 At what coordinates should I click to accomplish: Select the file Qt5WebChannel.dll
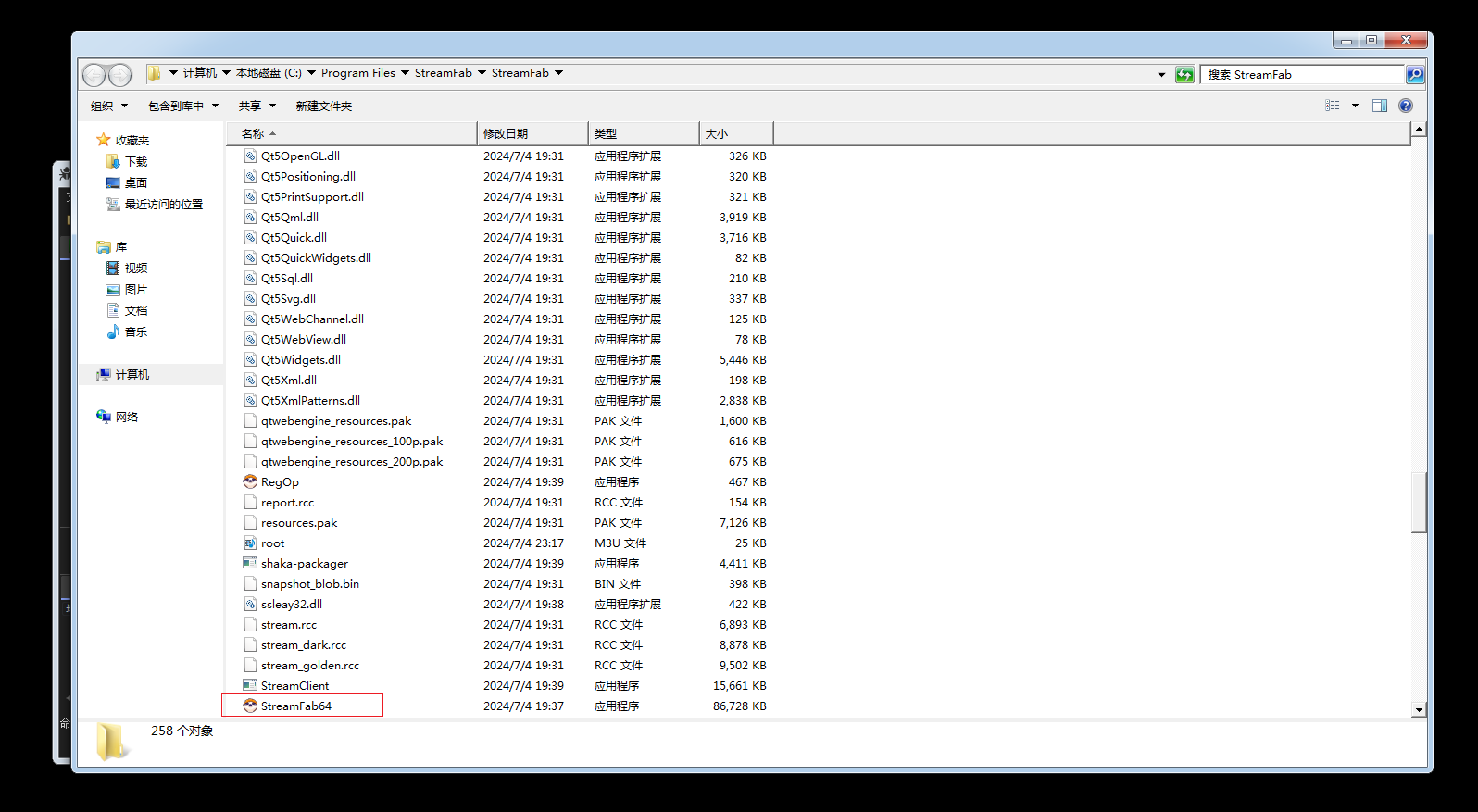pyautogui.click(x=312, y=319)
